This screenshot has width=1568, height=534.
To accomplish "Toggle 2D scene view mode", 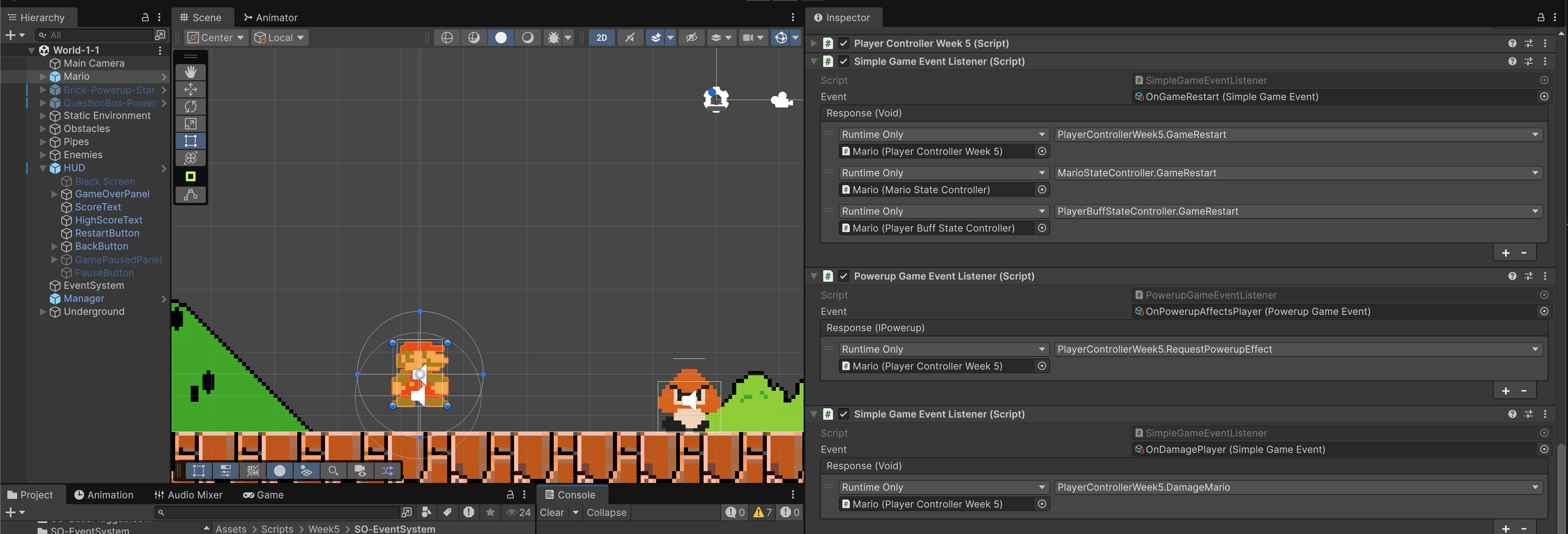I will click(601, 38).
